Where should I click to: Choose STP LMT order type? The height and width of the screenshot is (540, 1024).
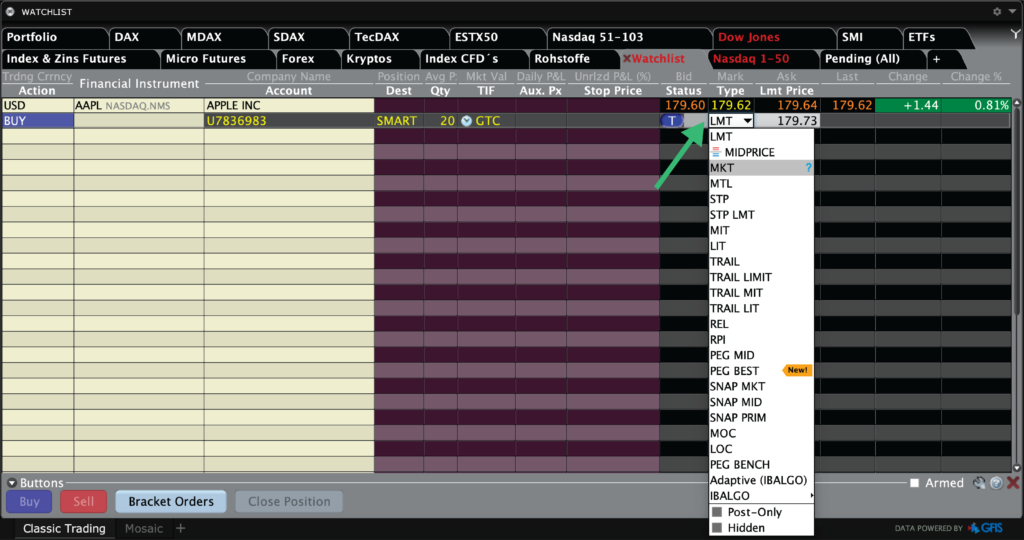761,215
